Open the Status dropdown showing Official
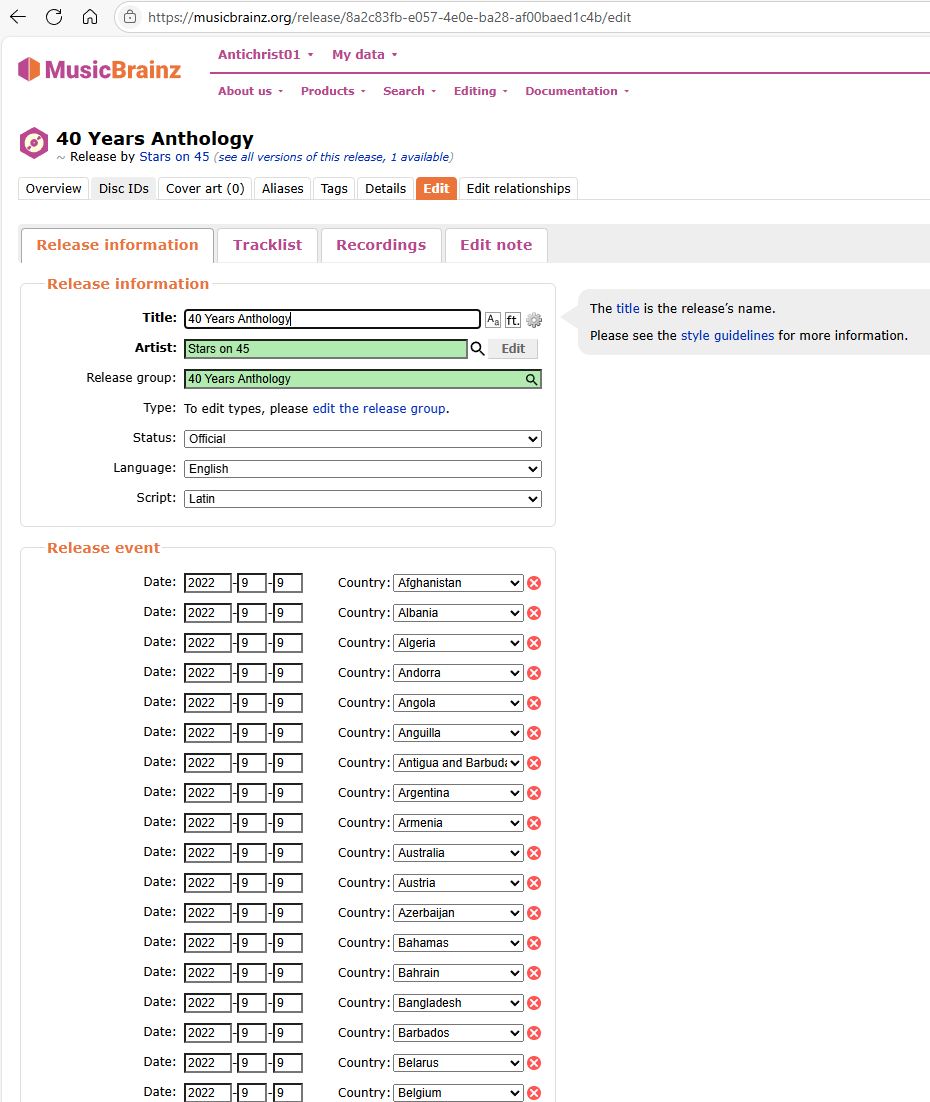930x1102 pixels. pos(363,439)
